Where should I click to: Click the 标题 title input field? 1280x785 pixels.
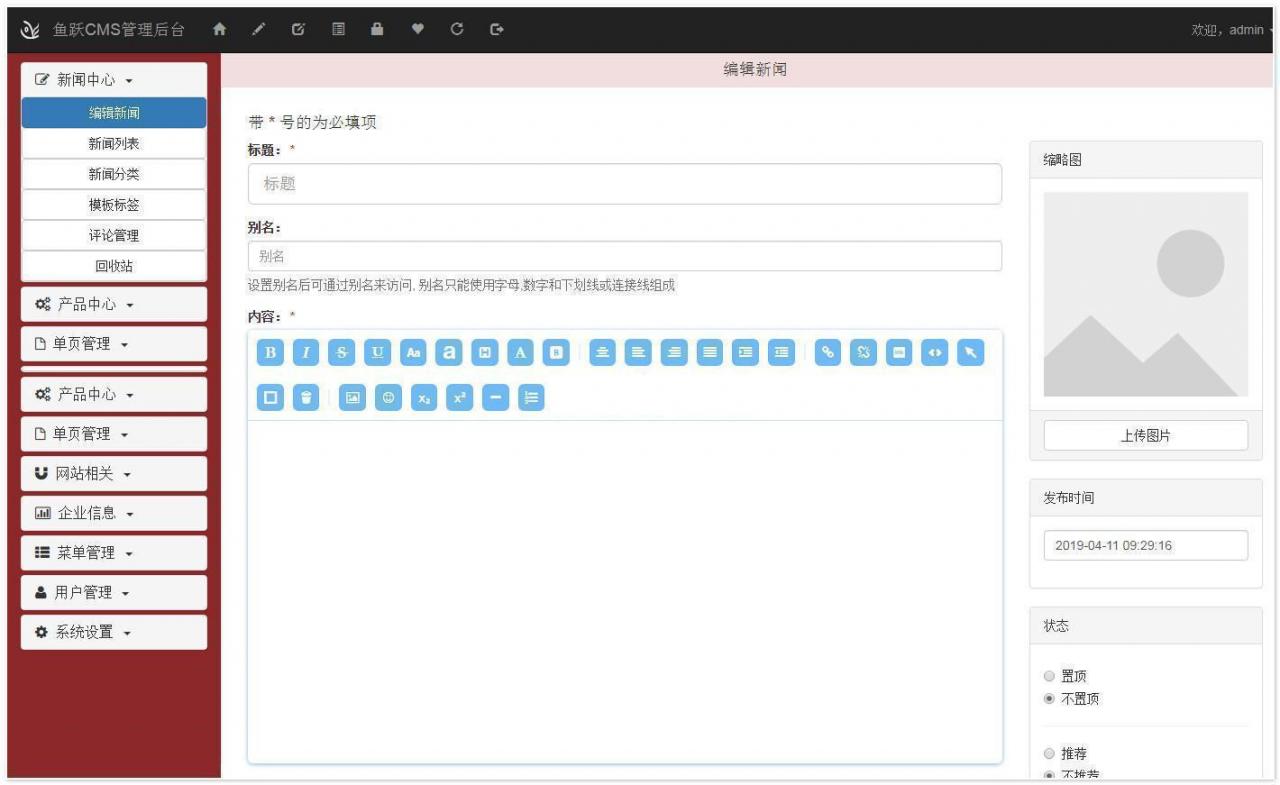click(x=624, y=184)
